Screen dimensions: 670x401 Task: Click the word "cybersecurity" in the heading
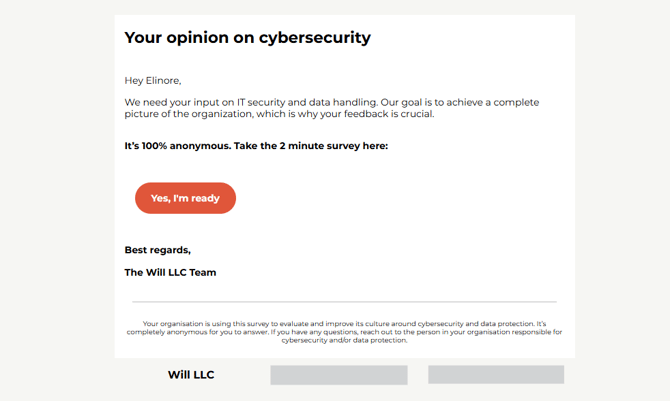pos(314,38)
